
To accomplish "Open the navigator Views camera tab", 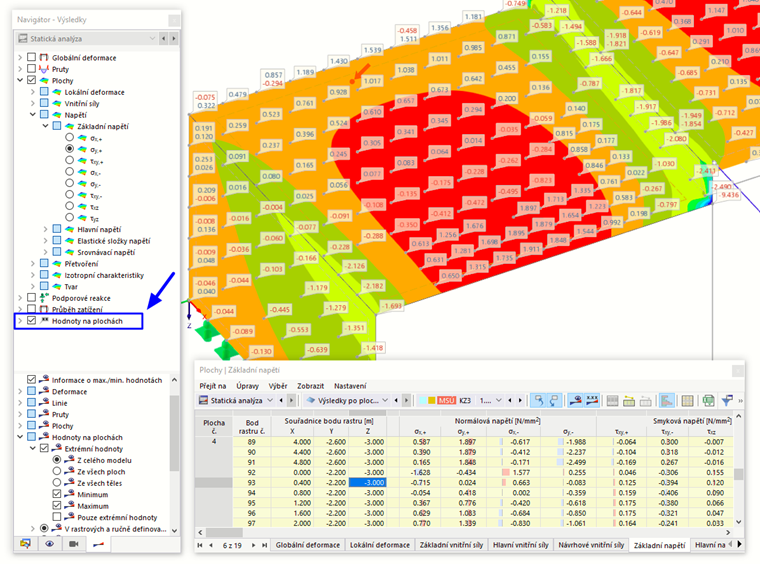I will 74,544.
